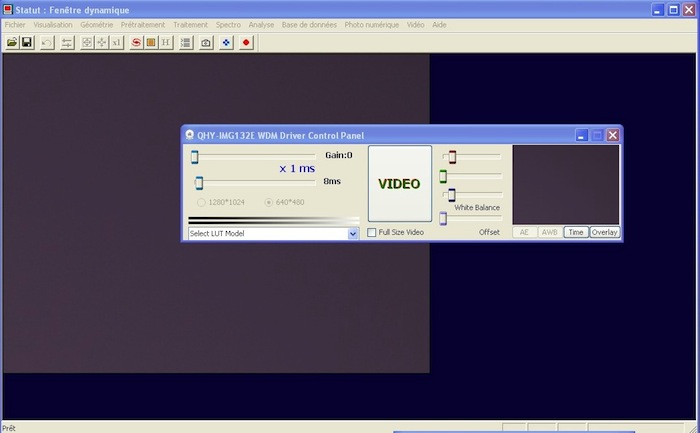This screenshot has width=700, height=433.
Task: Click the list lines toolbar icon
Action: [186, 42]
